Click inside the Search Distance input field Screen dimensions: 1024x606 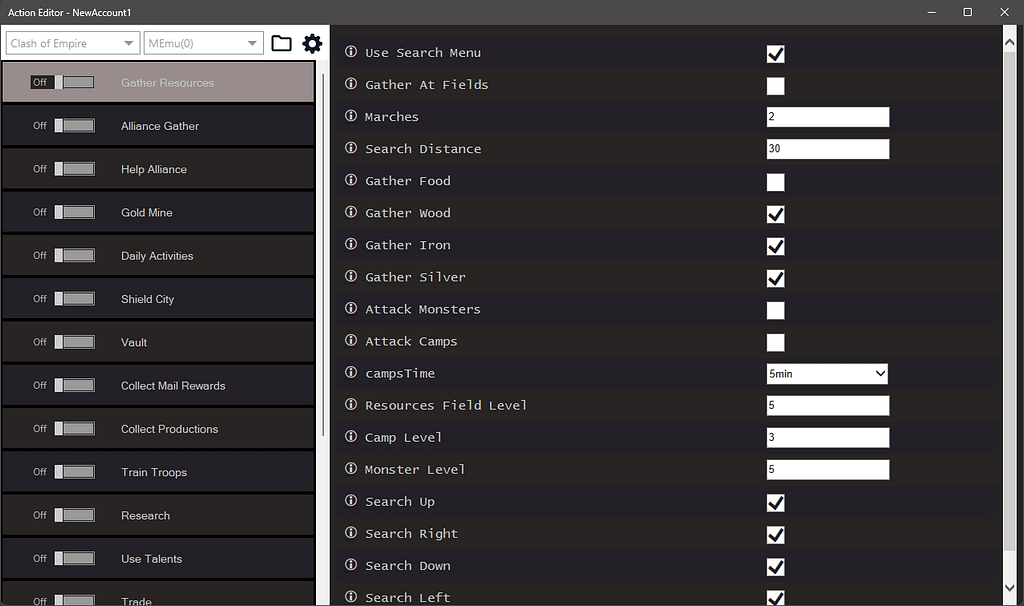[x=827, y=149]
